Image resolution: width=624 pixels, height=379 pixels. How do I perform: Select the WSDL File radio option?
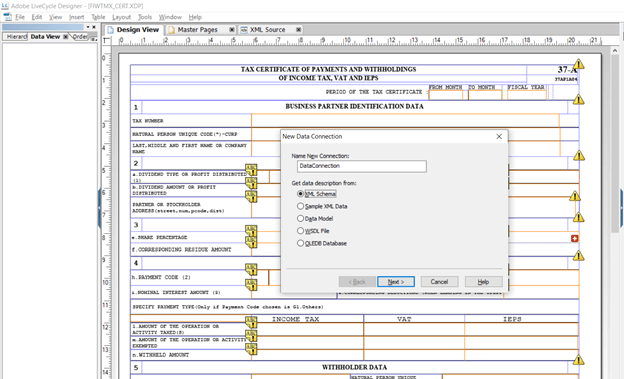pyautogui.click(x=300, y=231)
